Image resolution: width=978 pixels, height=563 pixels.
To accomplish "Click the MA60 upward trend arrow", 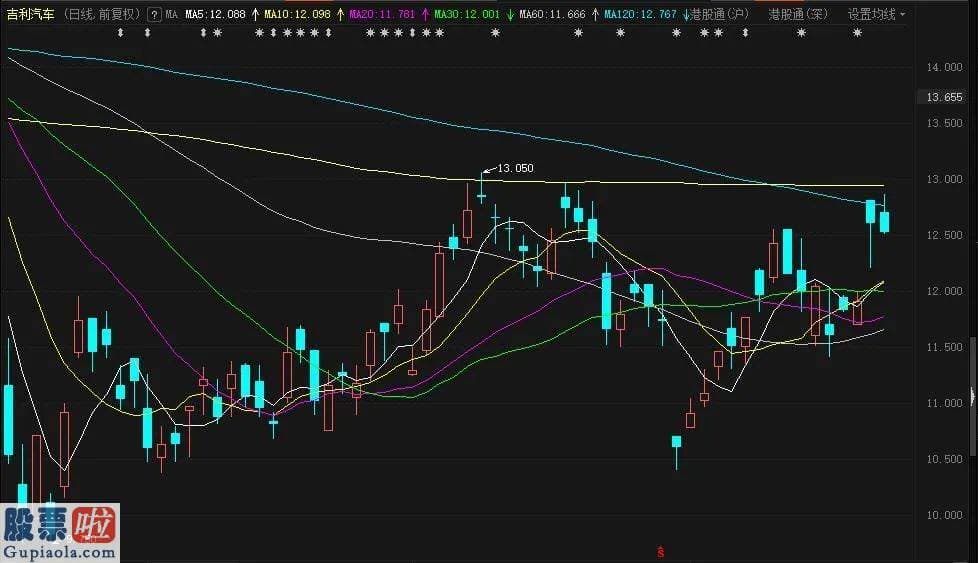I will pos(595,14).
